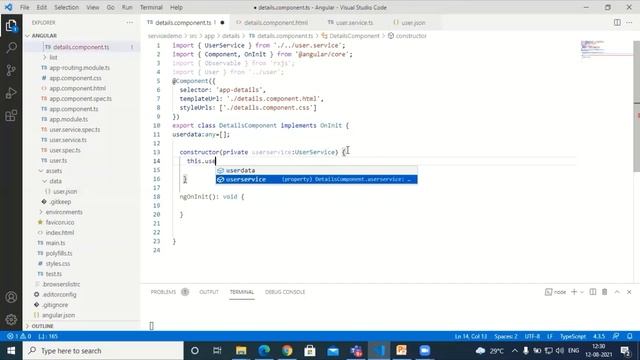640x360 pixels.
Task: Open the Help menu
Action: [x=176, y=7]
